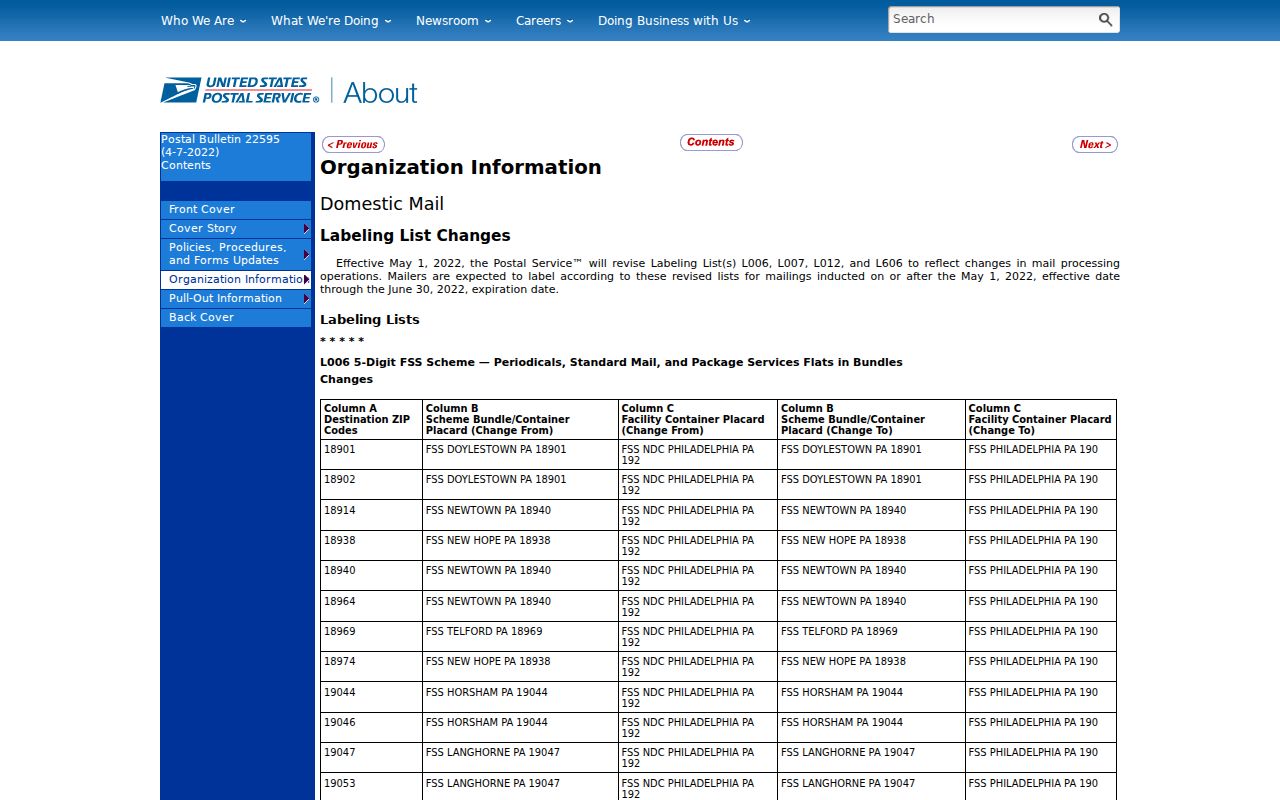Select ZIP code 18901 cell
This screenshot has width=1280, height=800.
coord(371,455)
